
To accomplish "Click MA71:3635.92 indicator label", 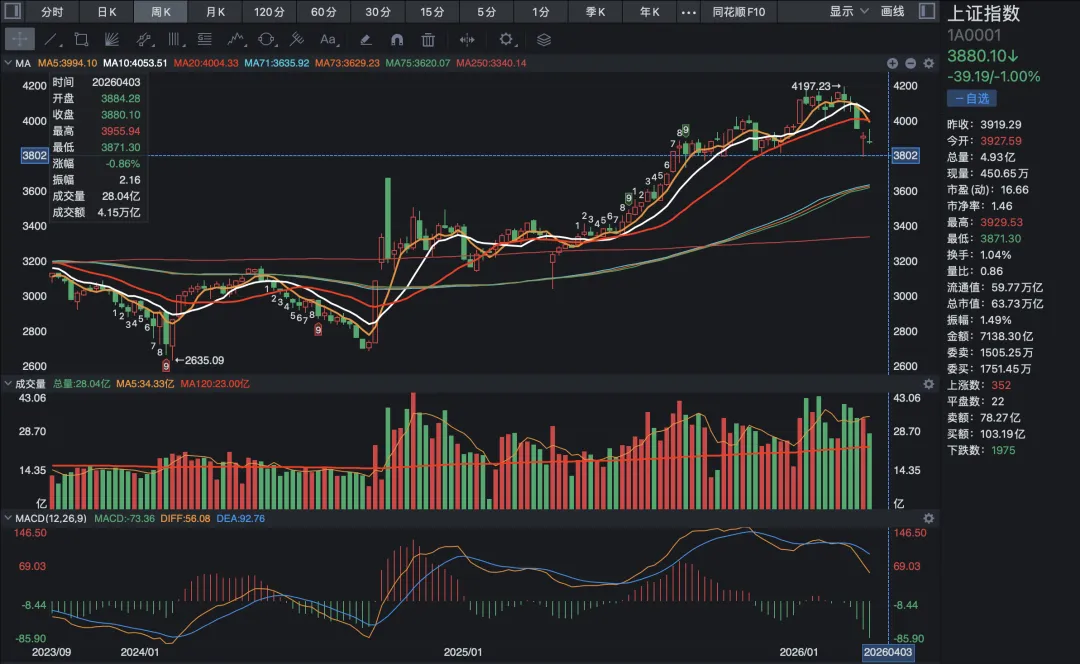I will pos(277,63).
